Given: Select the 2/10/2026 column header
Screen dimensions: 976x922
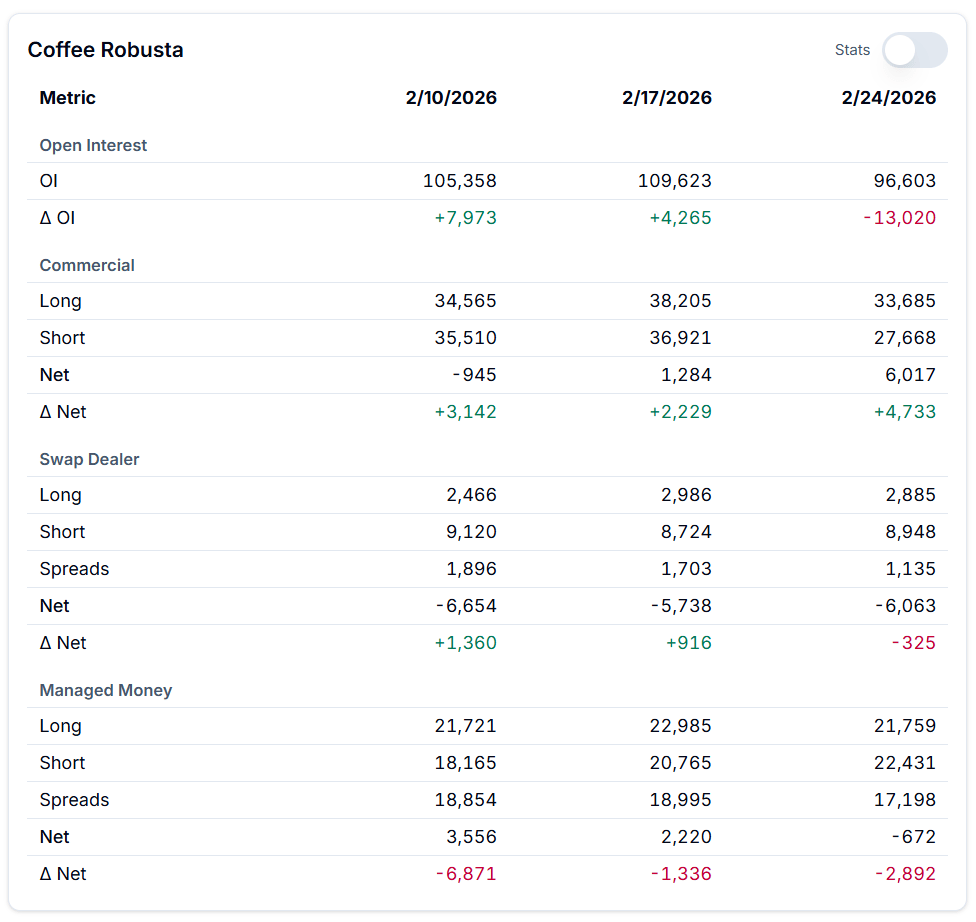Looking at the screenshot, I should click(x=451, y=98).
